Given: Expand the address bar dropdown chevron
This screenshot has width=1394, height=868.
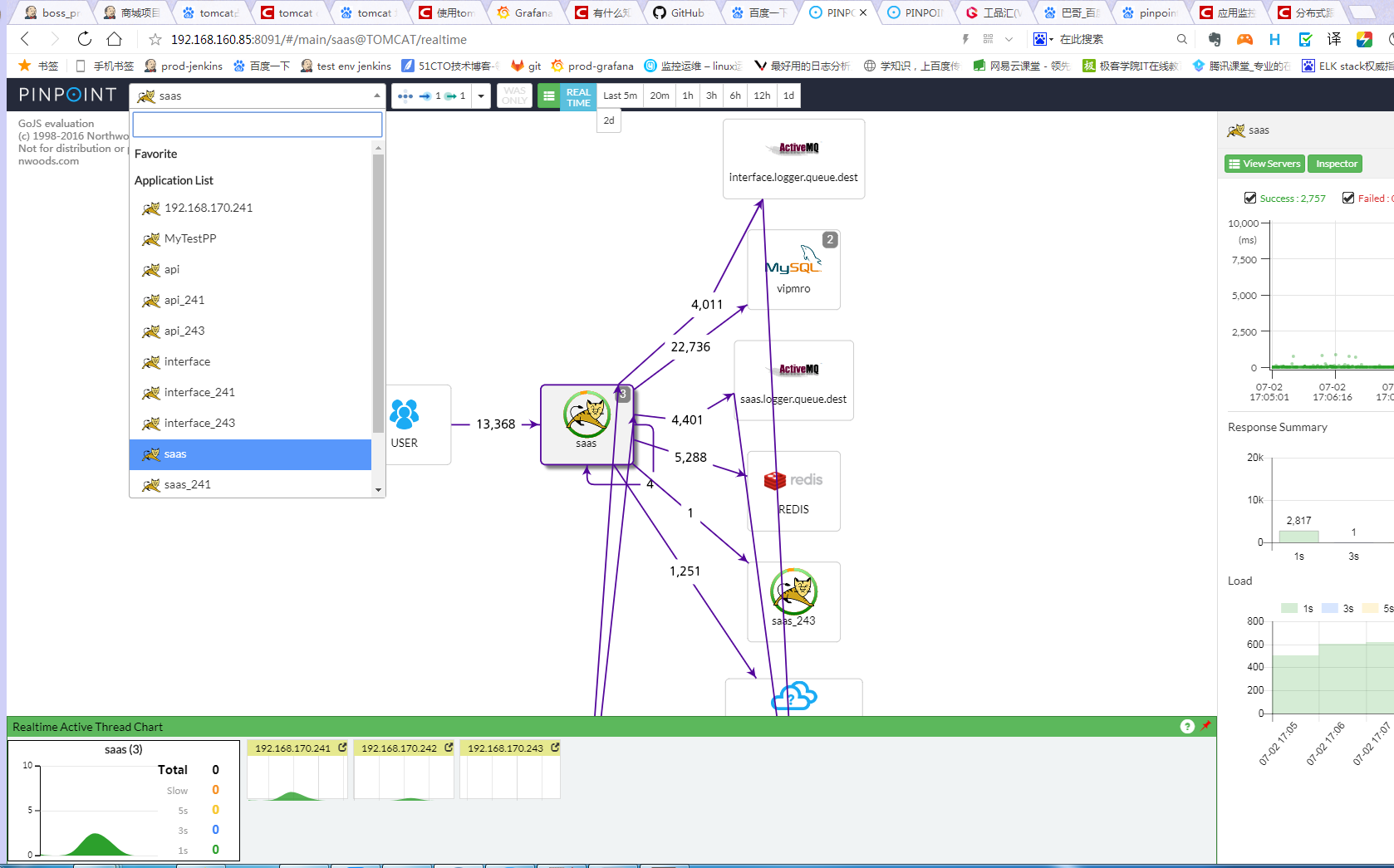Looking at the screenshot, I should click(x=1009, y=39).
